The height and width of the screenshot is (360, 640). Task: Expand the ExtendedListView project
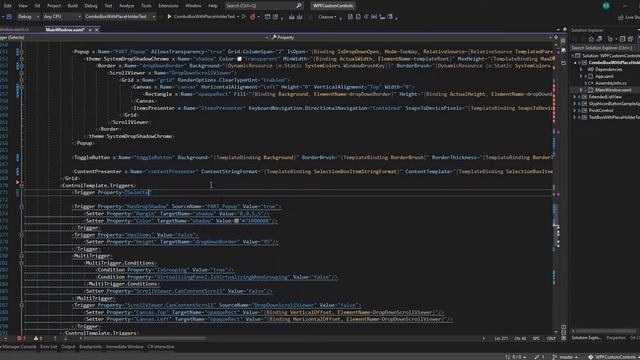[576, 97]
